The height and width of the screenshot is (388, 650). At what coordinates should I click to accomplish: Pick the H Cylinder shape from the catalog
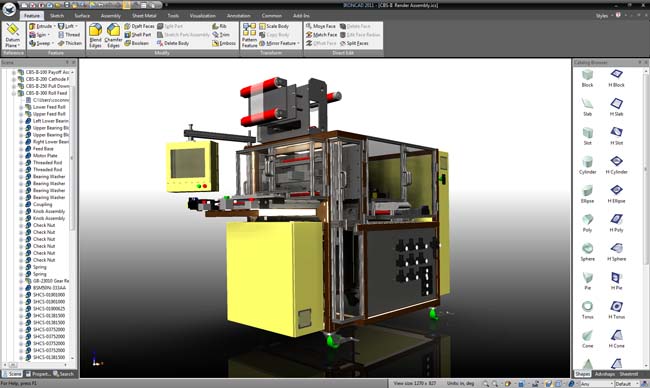pyautogui.click(x=616, y=165)
